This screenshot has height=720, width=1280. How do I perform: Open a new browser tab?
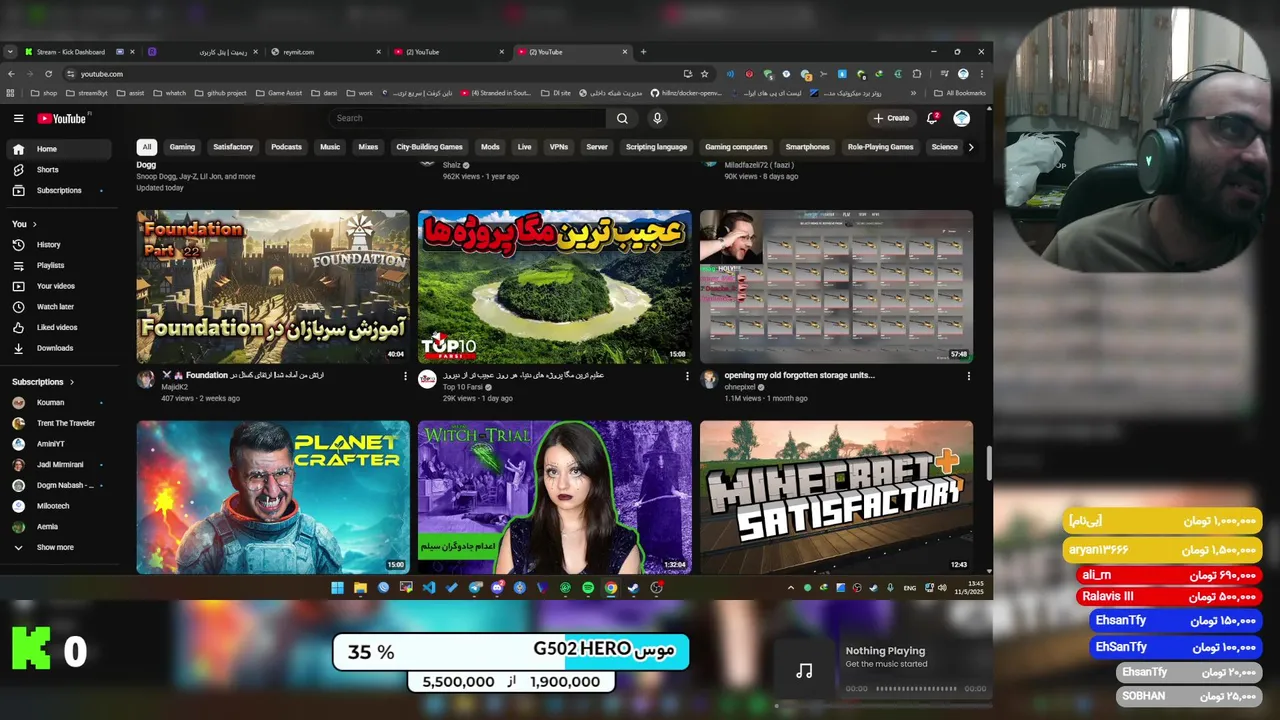point(643,52)
